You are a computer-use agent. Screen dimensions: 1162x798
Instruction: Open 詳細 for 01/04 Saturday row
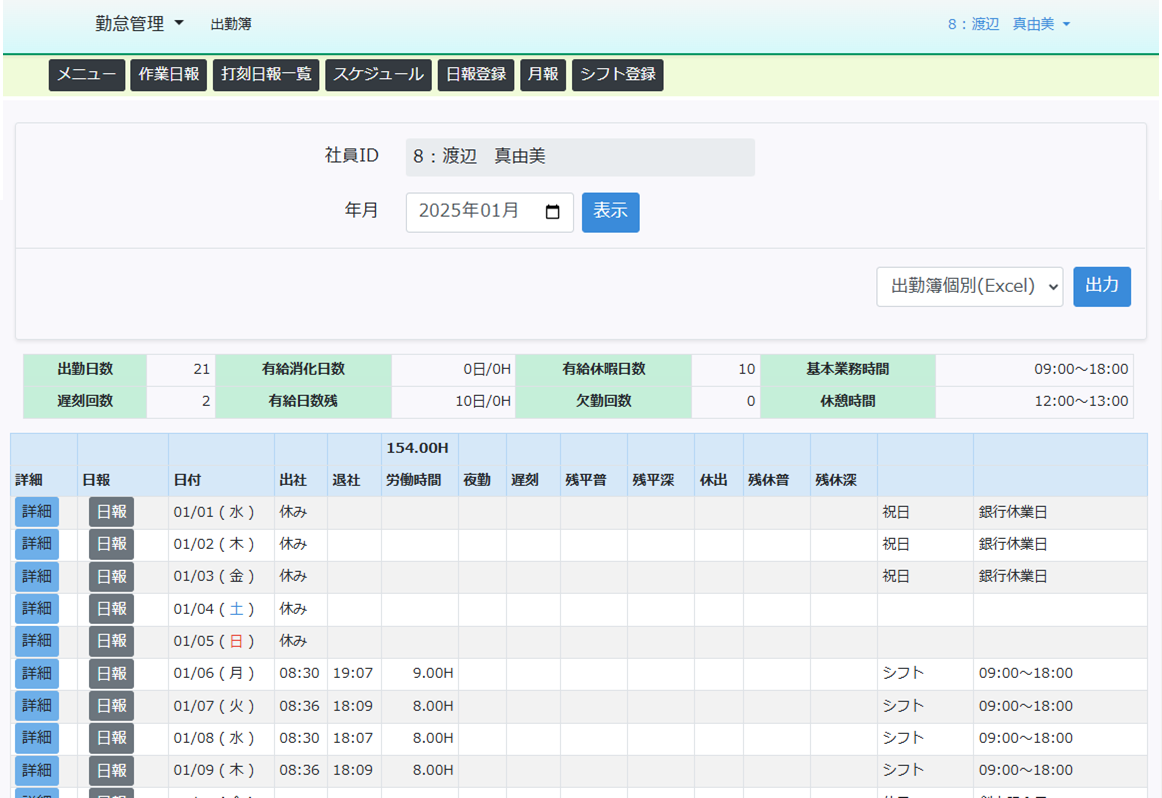(37, 609)
